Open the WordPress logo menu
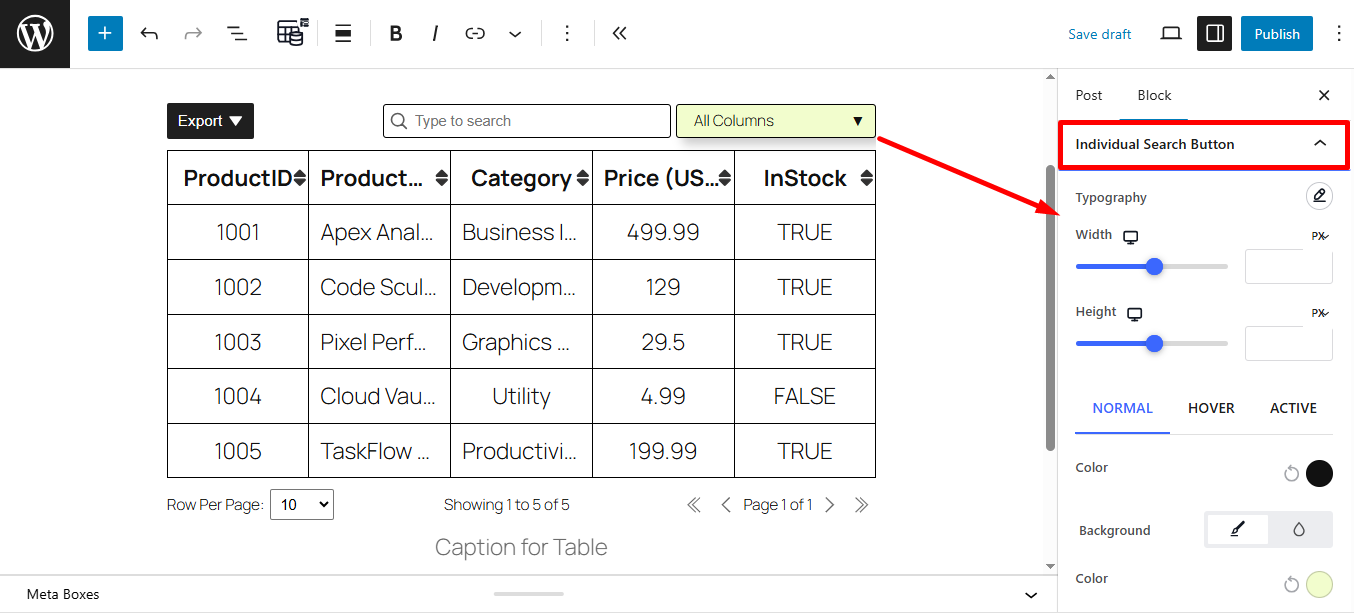This screenshot has height=614, width=1354. pyautogui.click(x=35, y=34)
